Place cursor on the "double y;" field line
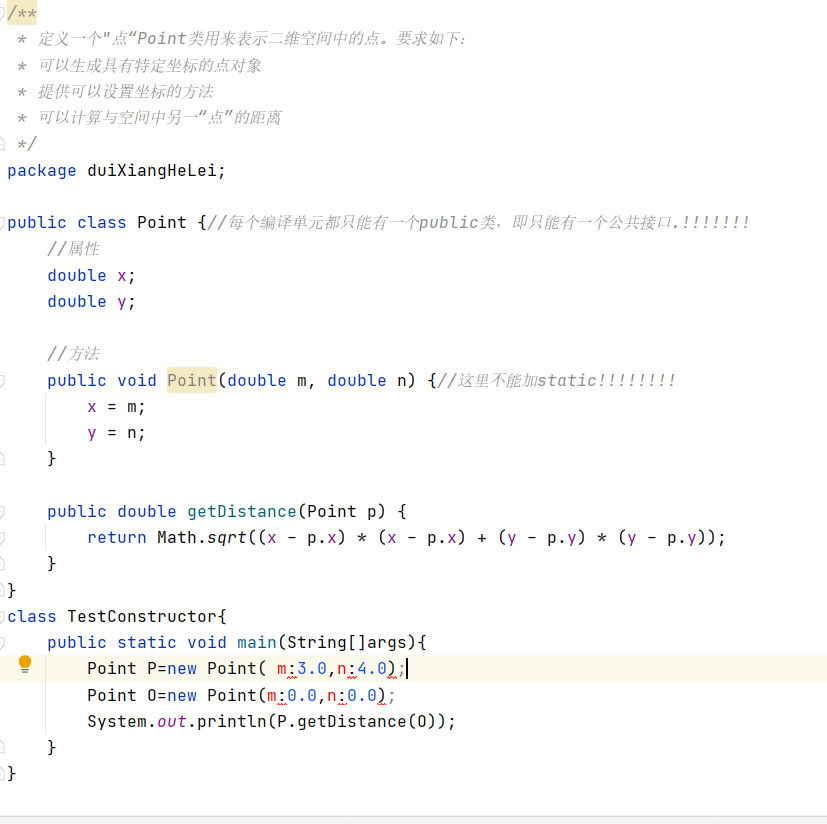Image resolution: width=827 pixels, height=824 pixels. click(x=91, y=302)
